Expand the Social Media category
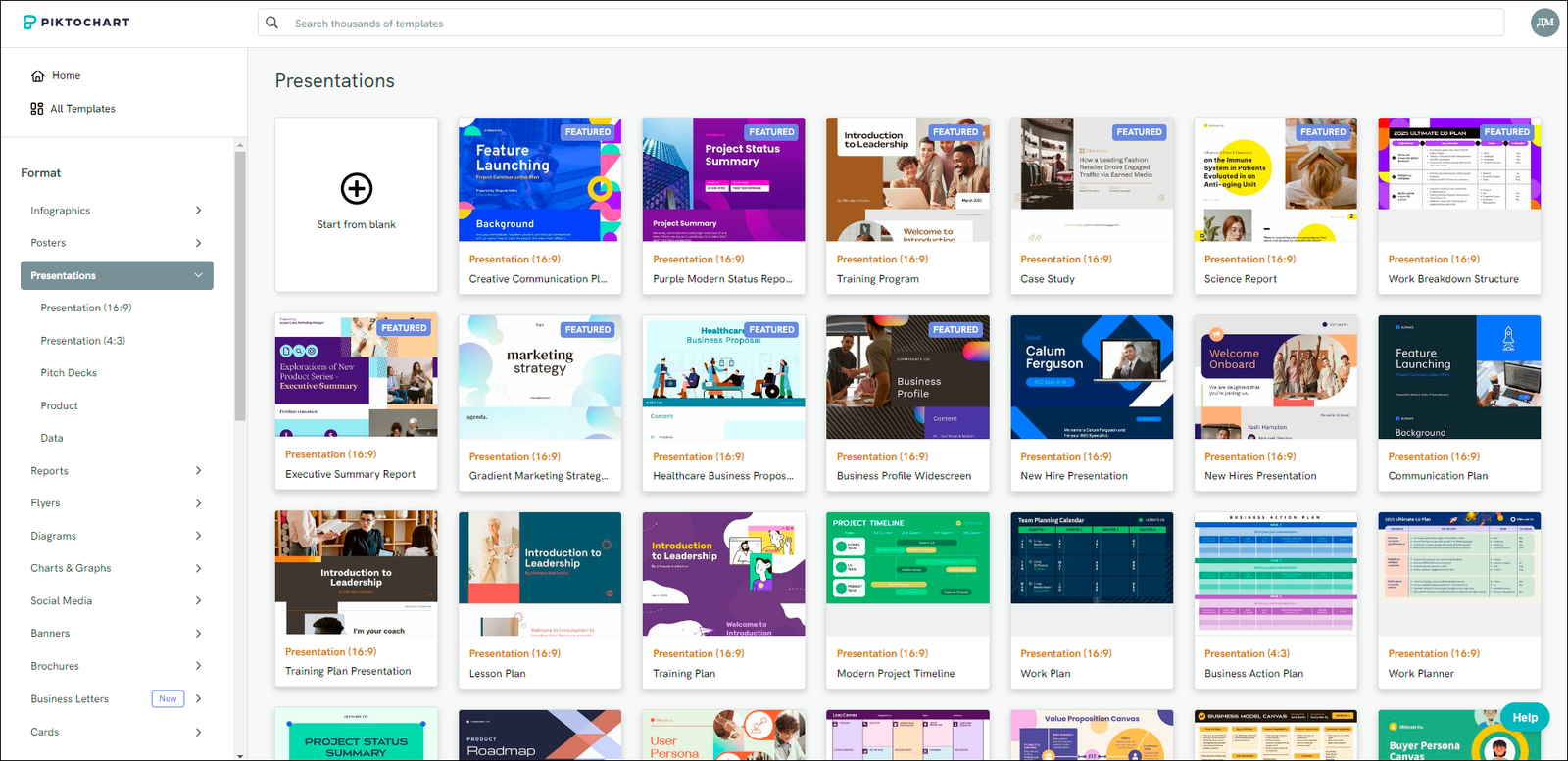 (x=198, y=601)
